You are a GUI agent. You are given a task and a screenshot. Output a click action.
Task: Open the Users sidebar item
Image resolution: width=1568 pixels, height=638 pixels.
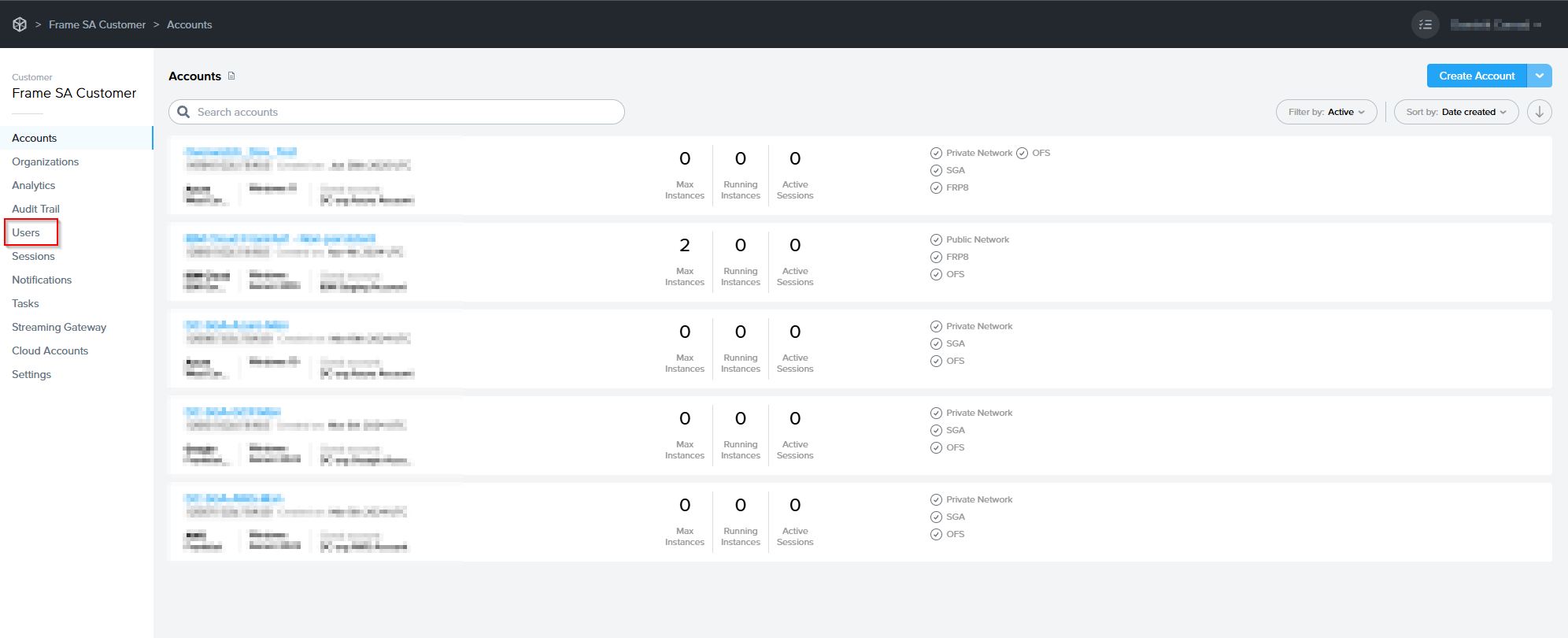[x=26, y=232]
